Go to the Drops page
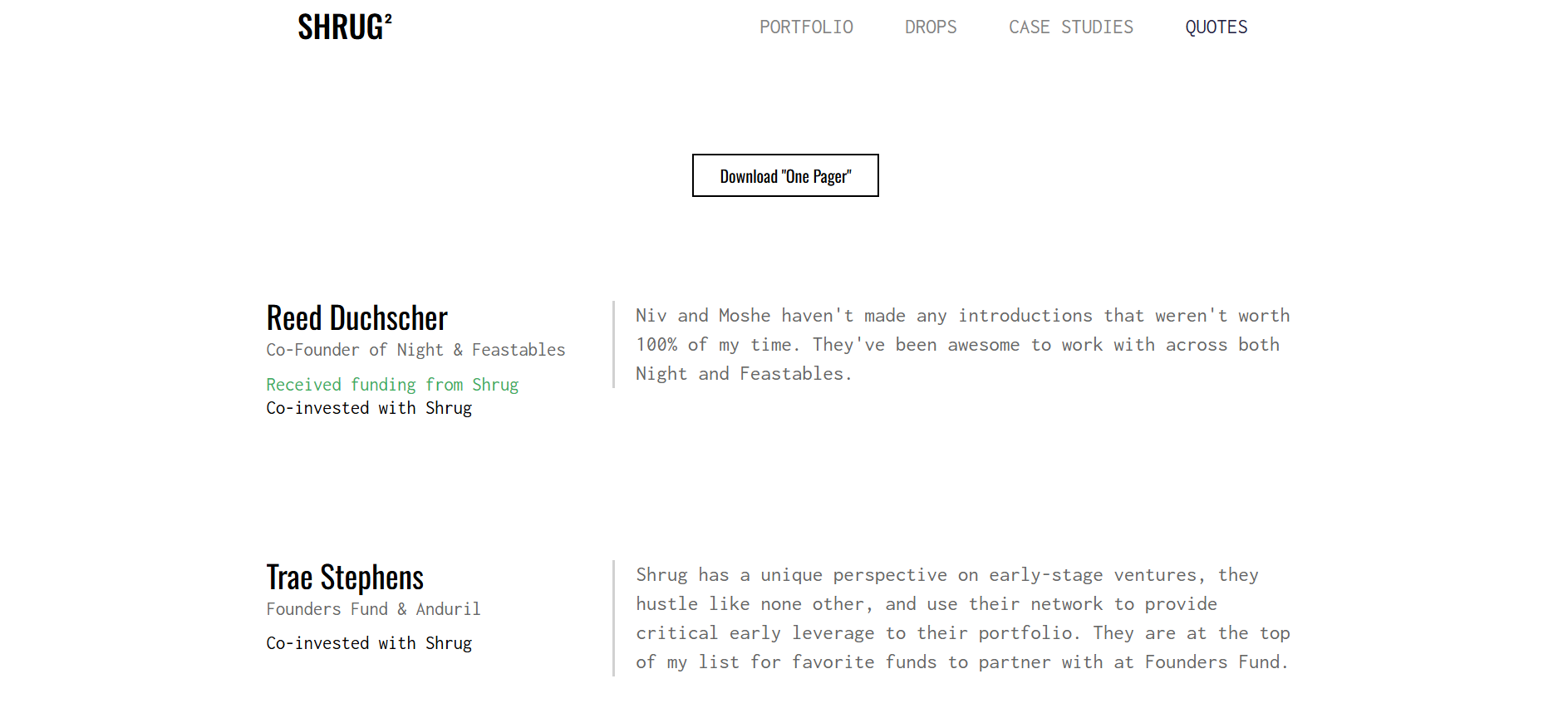 pyautogui.click(x=931, y=27)
